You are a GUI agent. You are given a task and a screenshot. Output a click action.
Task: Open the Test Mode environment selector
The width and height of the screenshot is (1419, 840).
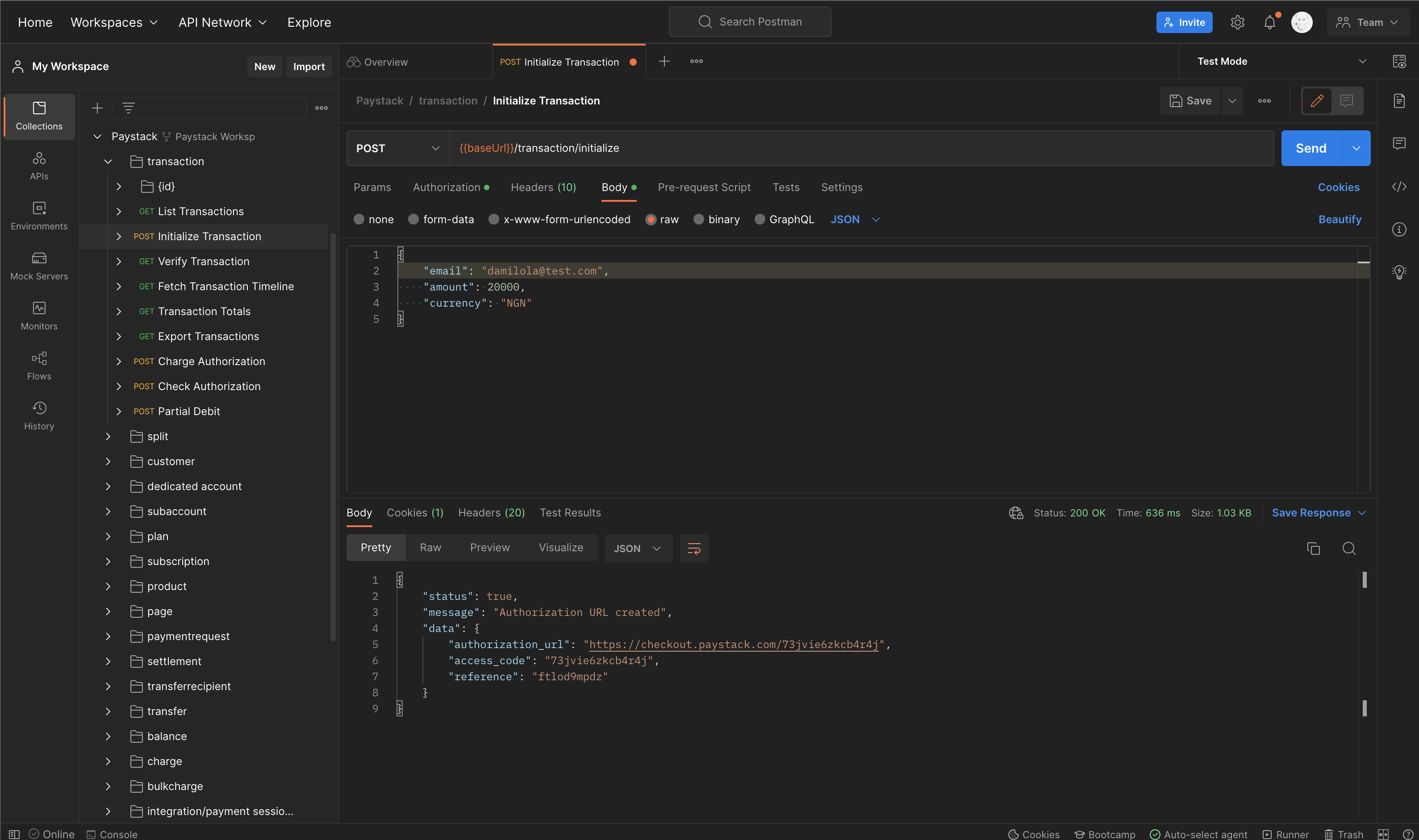[1281, 61]
